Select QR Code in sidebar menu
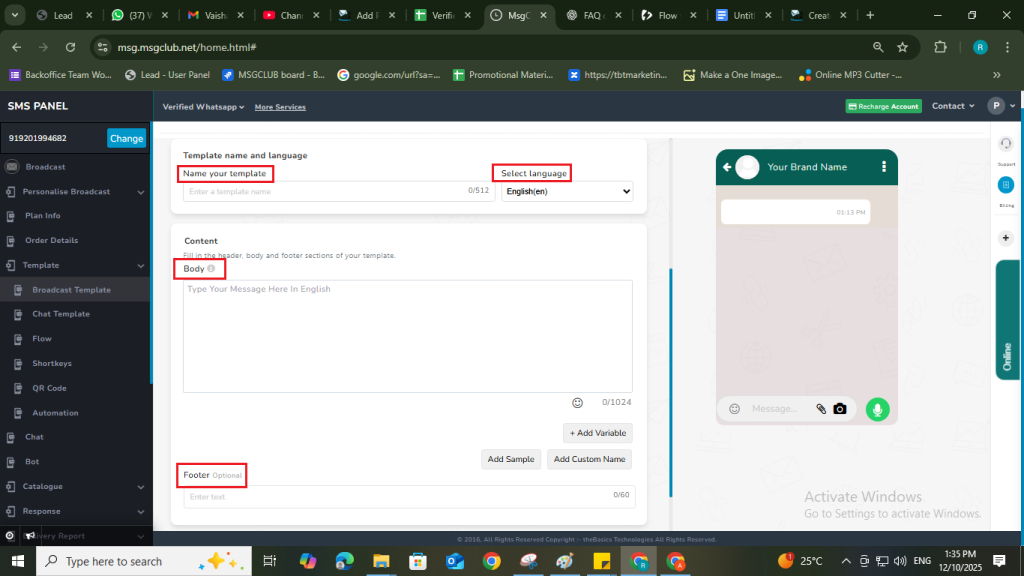The height and width of the screenshot is (576, 1024). click(x=49, y=388)
